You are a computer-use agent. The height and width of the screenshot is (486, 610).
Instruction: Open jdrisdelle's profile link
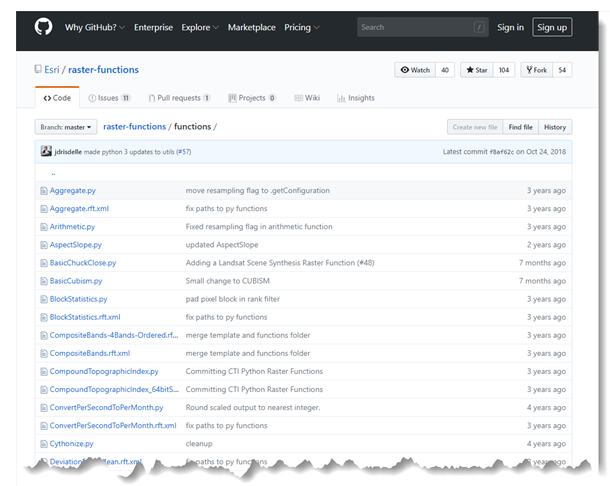pyautogui.click(x=68, y=152)
